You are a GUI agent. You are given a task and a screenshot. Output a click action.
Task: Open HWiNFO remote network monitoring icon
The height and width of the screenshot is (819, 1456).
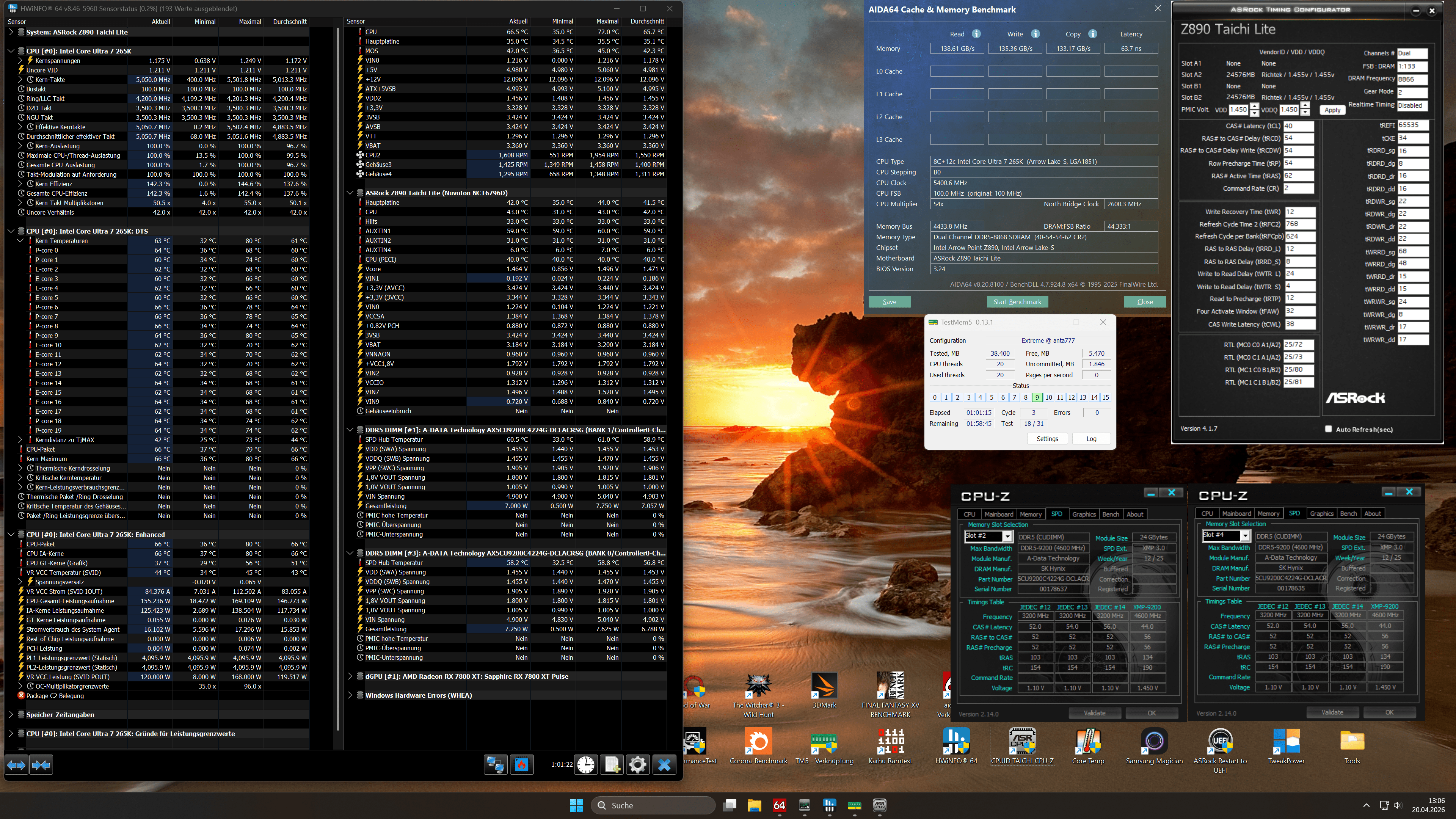(495, 765)
